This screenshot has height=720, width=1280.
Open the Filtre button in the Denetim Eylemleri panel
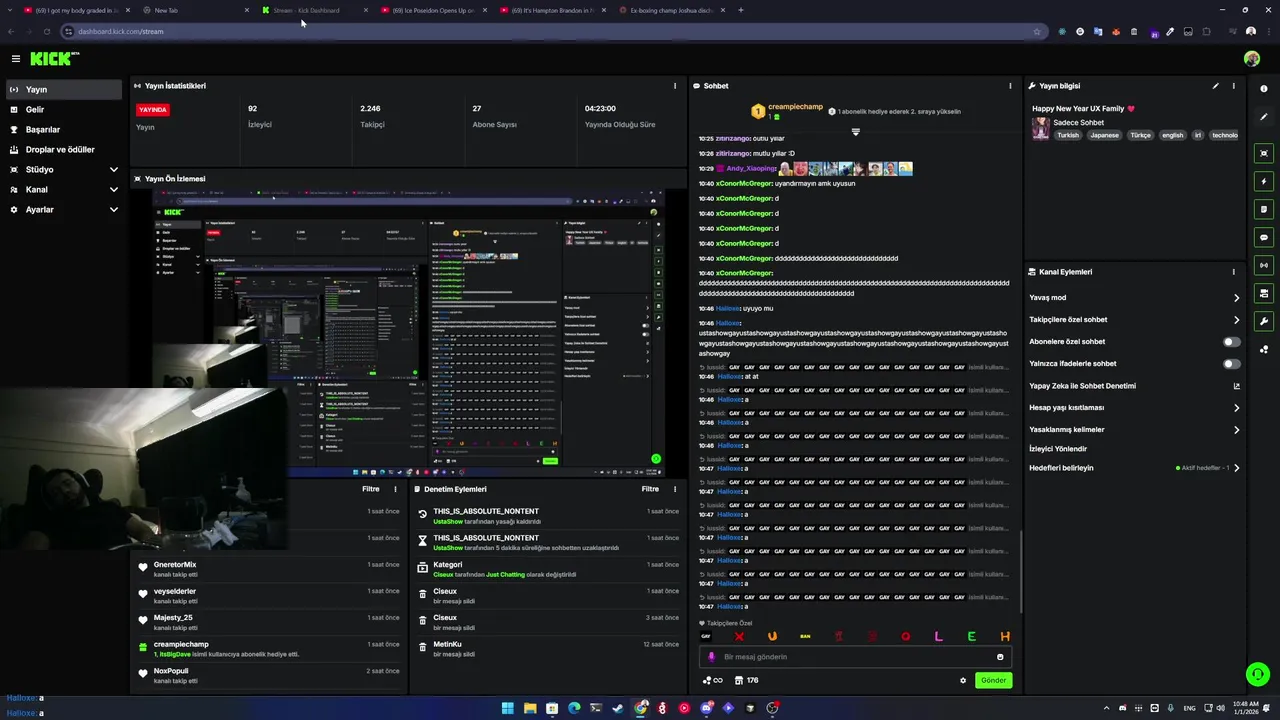650,489
